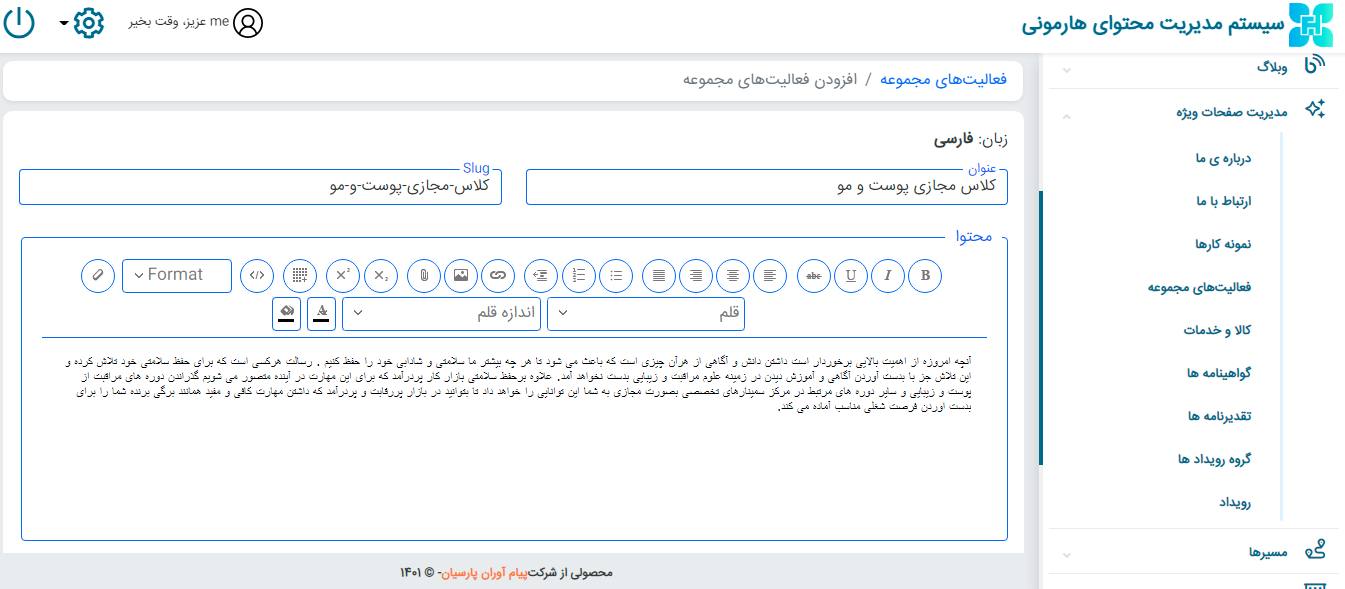Toggle bold formatting in the editor

point(925,275)
